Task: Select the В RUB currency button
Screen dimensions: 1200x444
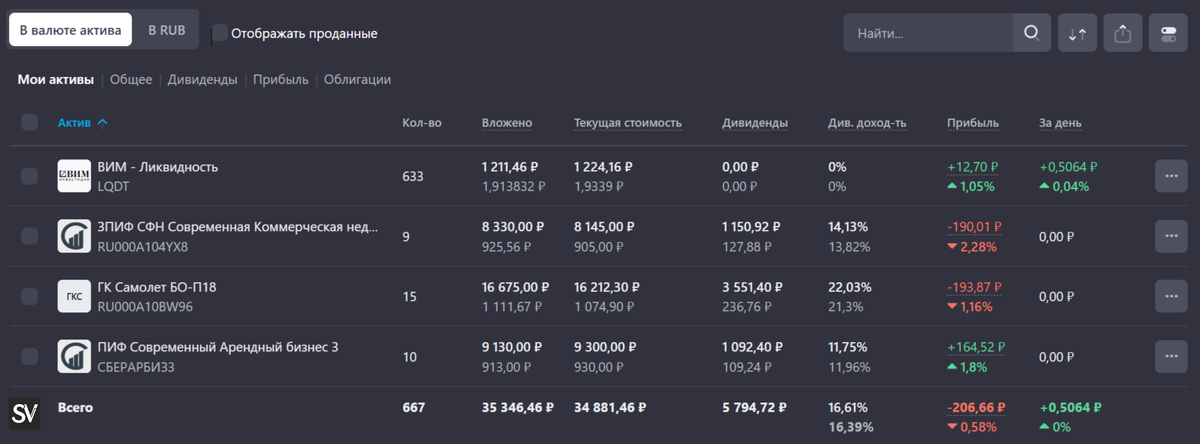Action: [x=166, y=30]
